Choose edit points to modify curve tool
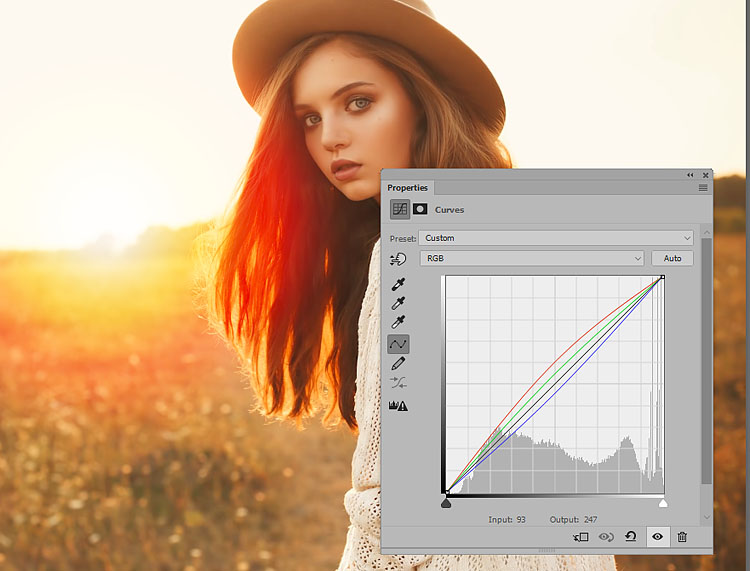The image size is (750, 571). (x=398, y=344)
